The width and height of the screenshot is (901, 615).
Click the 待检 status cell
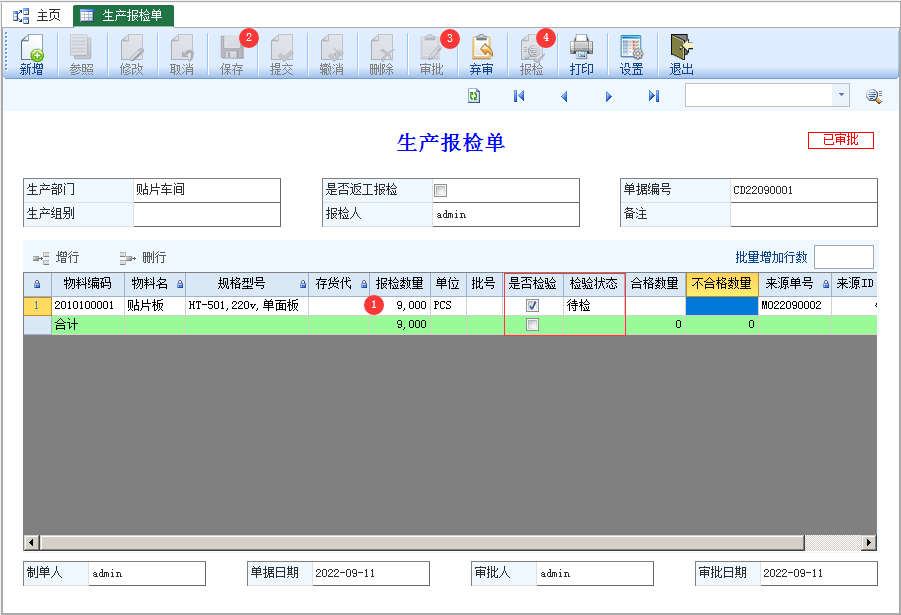(x=594, y=306)
